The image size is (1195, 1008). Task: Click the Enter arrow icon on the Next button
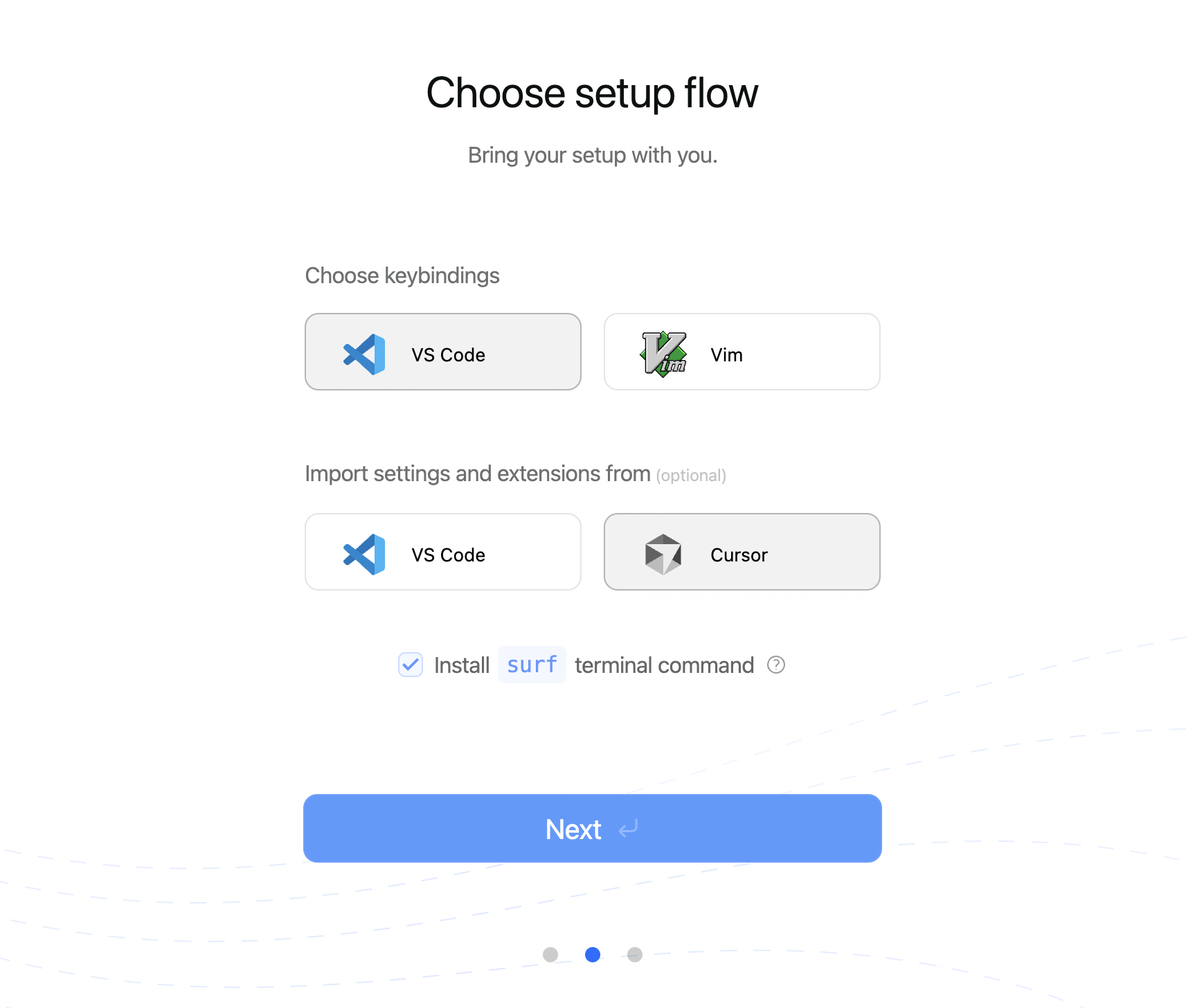pos(628,829)
